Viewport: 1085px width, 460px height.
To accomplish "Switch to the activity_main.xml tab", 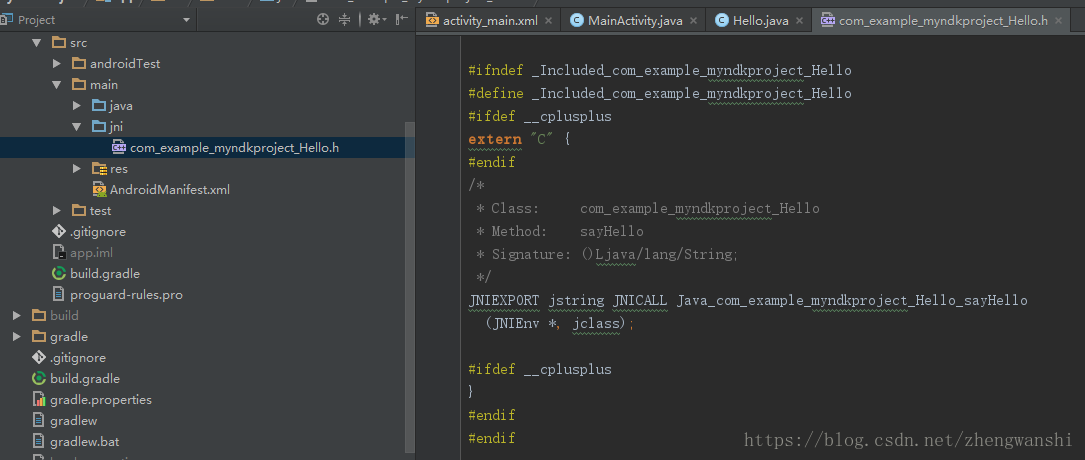I will pos(489,21).
